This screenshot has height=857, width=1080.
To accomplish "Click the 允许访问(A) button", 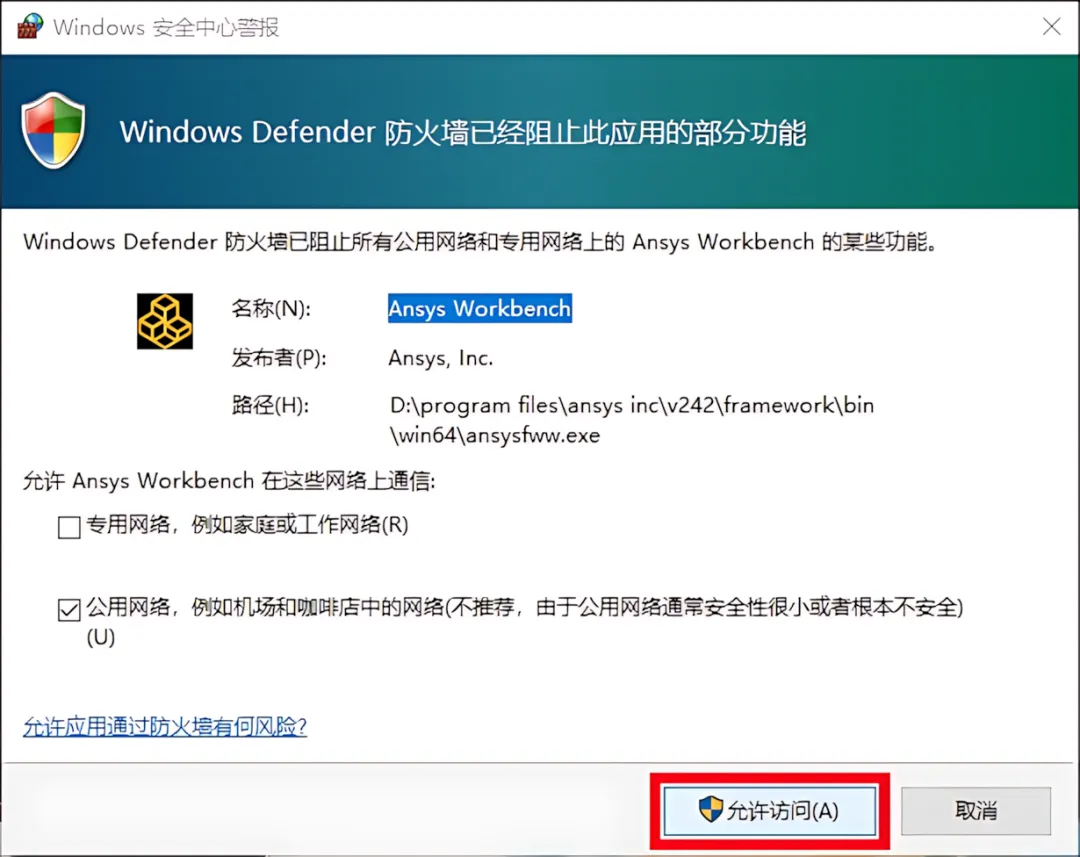I will (769, 810).
